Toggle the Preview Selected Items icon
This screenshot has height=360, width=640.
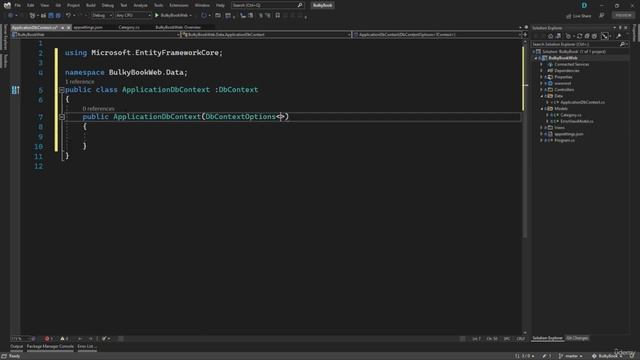604,36
